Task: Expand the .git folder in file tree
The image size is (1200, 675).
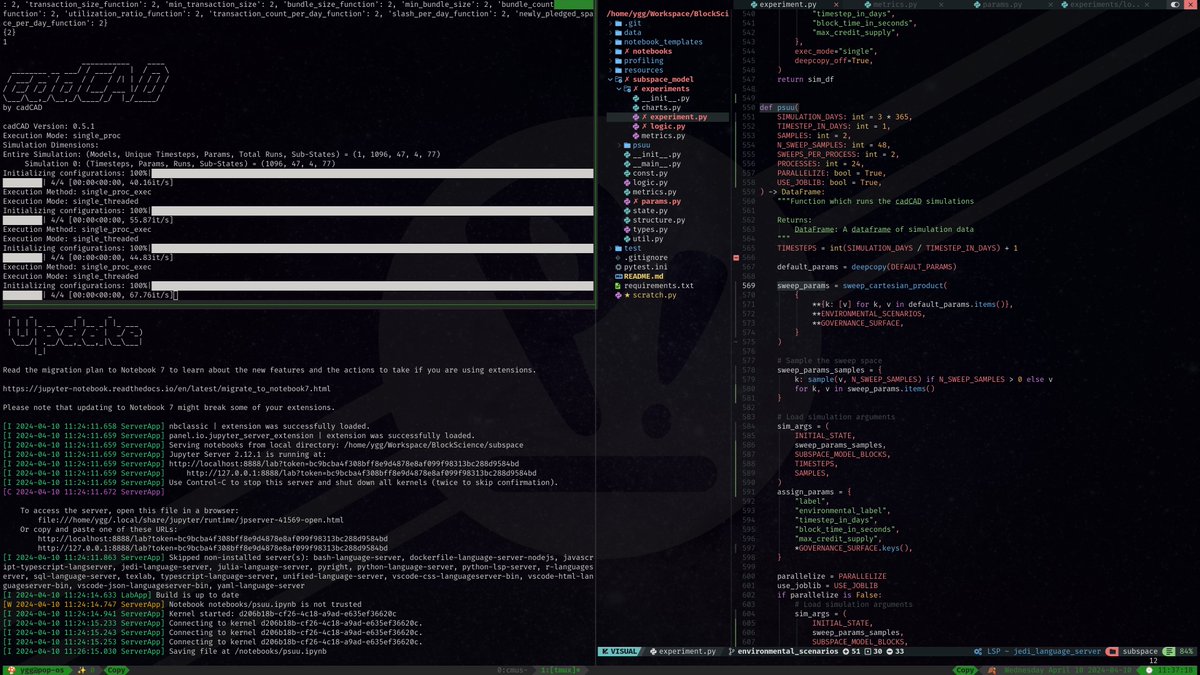Action: (609, 22)
